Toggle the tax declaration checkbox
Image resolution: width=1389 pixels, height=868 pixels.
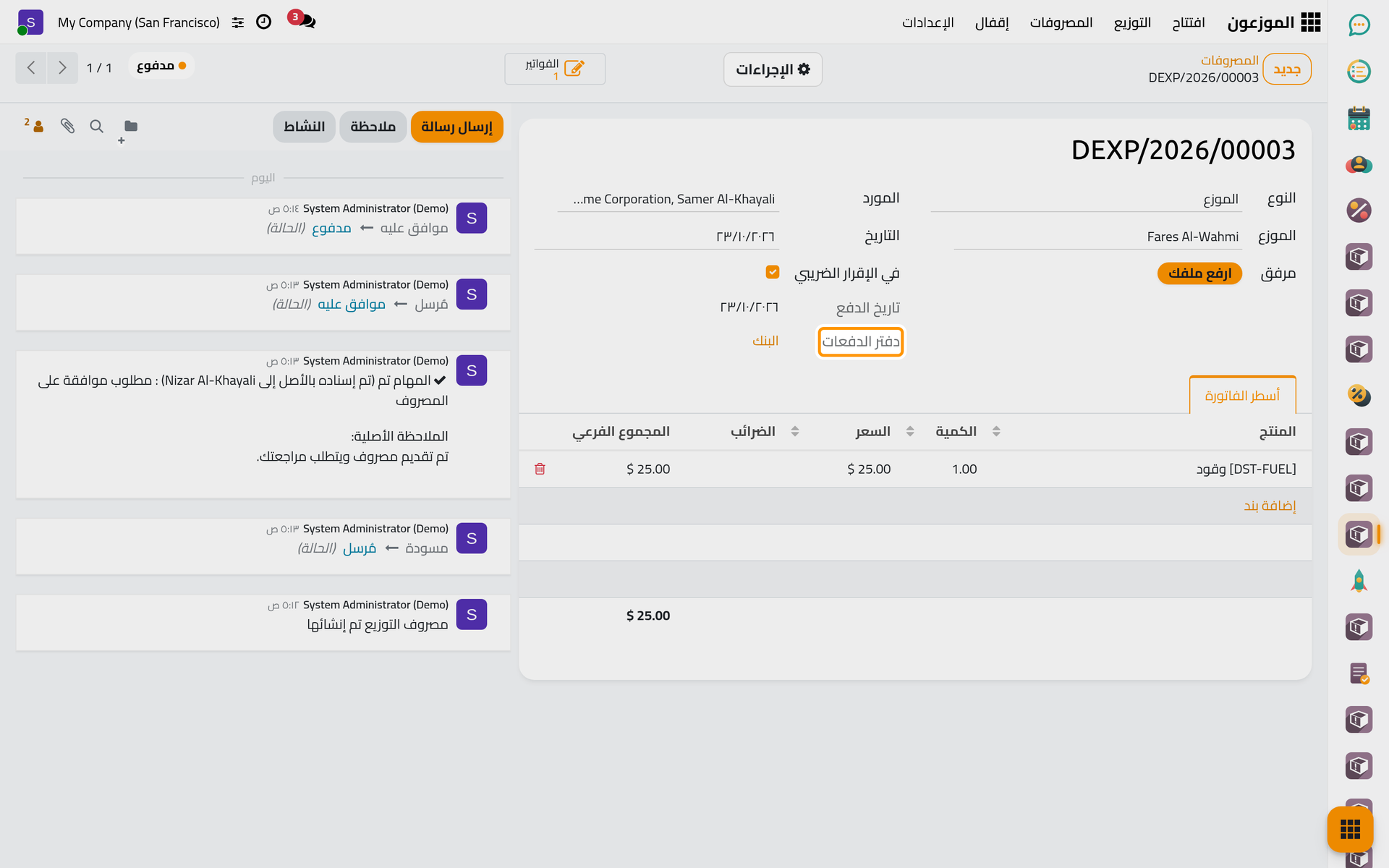[x=773, y=272]
